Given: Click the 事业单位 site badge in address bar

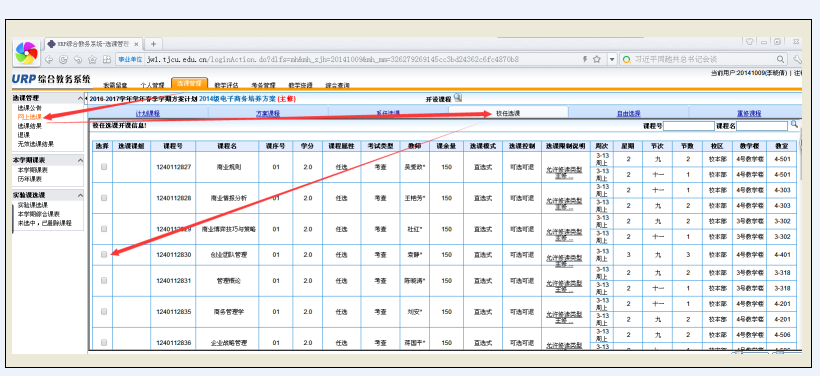Looking at the screenshot, I should (x=130, y=60).
